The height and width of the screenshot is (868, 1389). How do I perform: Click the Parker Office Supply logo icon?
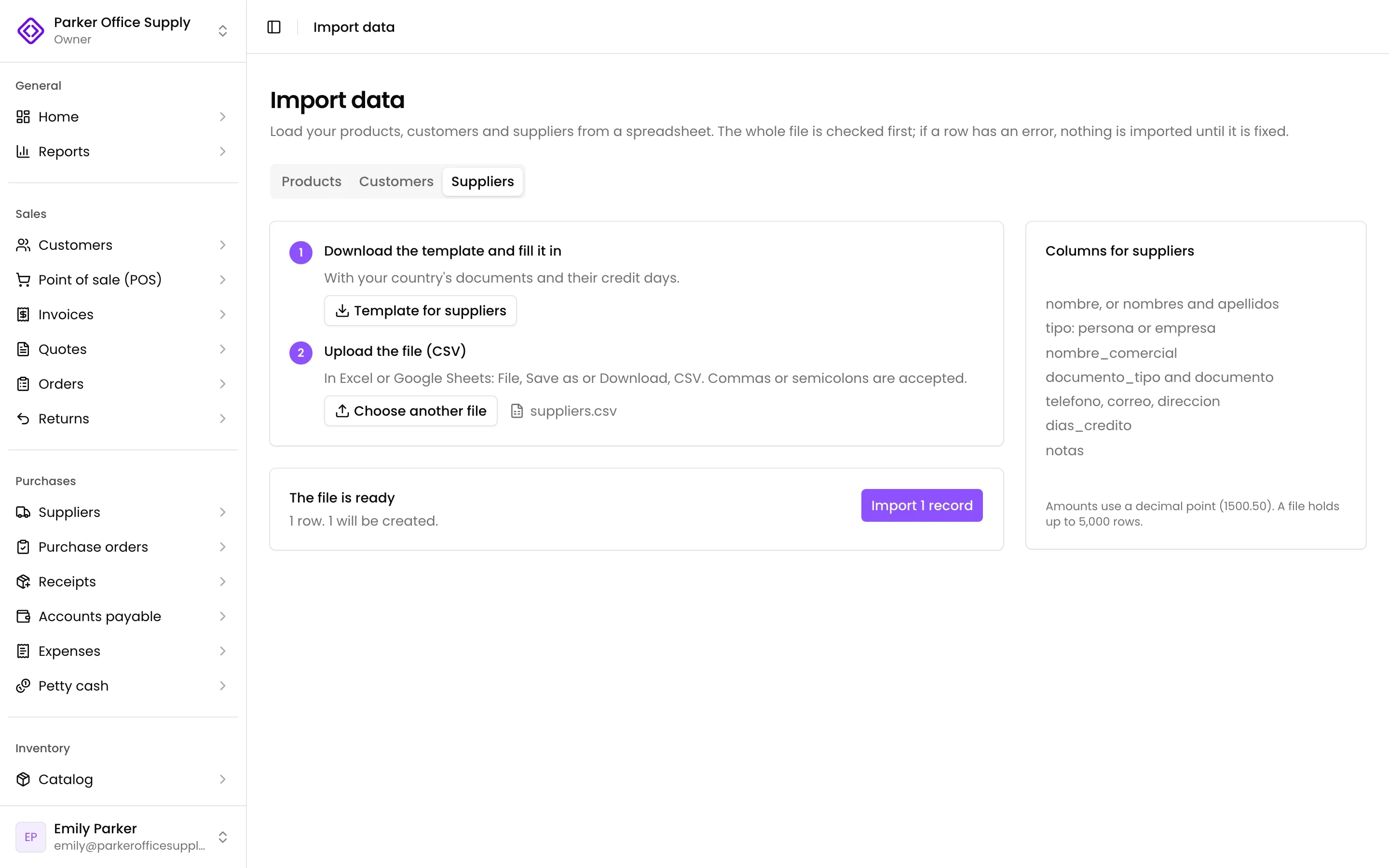pos(30,30)
